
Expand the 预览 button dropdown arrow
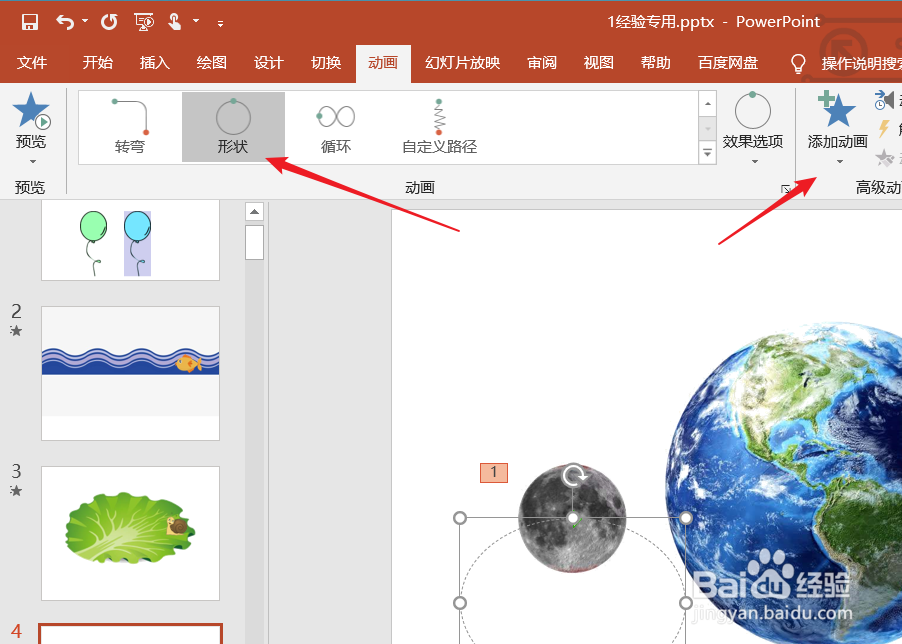pos(32,162)
